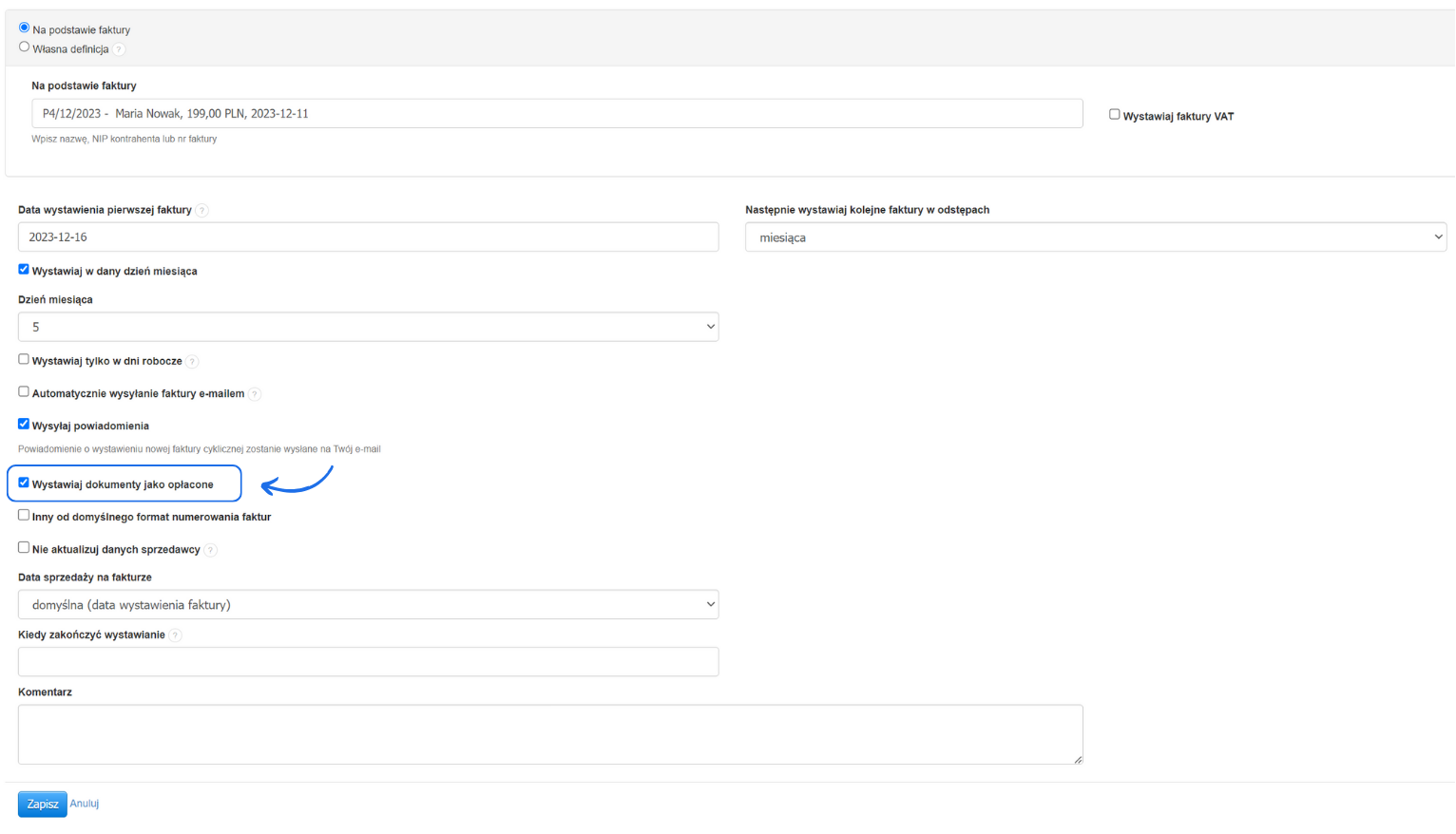
Task: Click the Kiedy zakończyć wystawianie input field
Action: [368, 662]
